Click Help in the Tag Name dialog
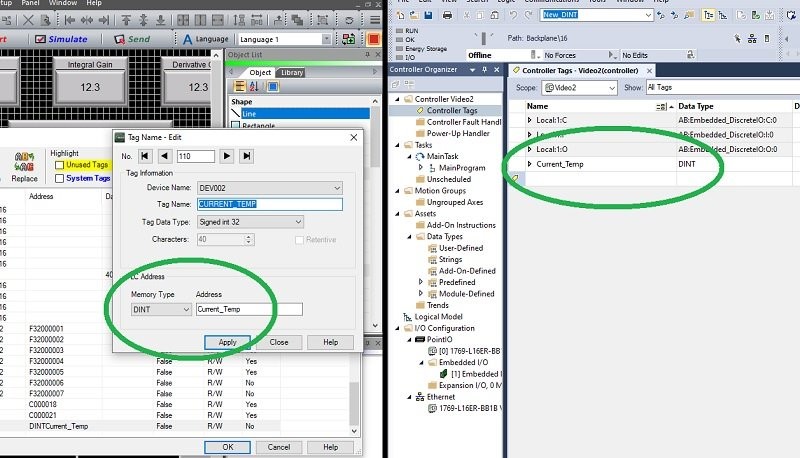 pyautogui.click(x=331, y=342)
